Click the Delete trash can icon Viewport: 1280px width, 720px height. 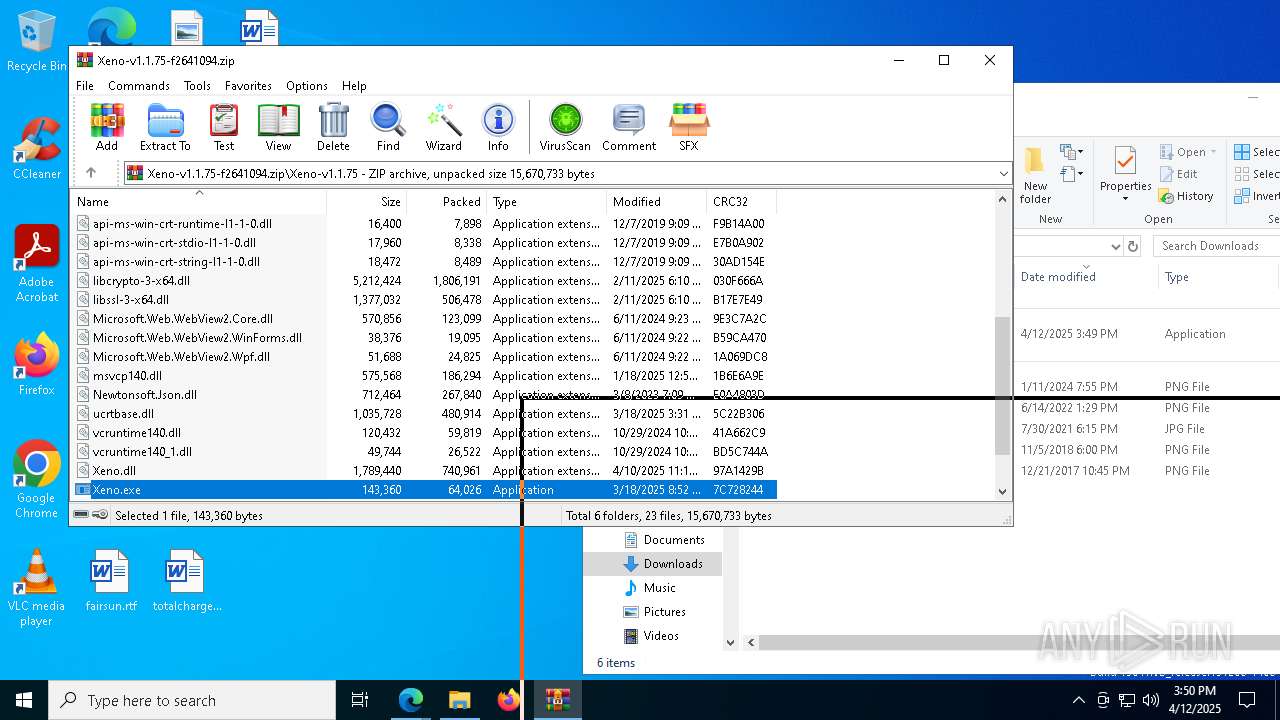click(333, 127)
